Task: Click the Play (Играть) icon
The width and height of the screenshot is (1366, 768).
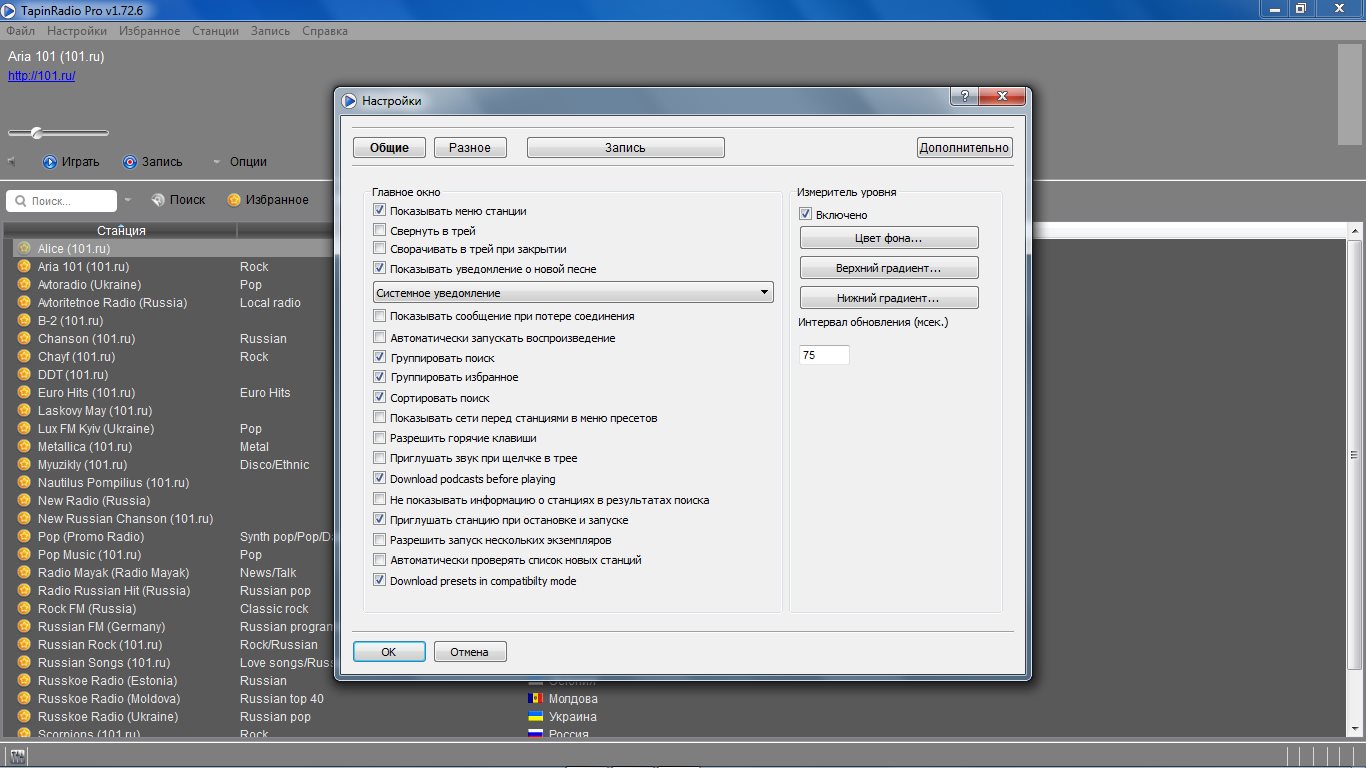Action: click(50, 162)
